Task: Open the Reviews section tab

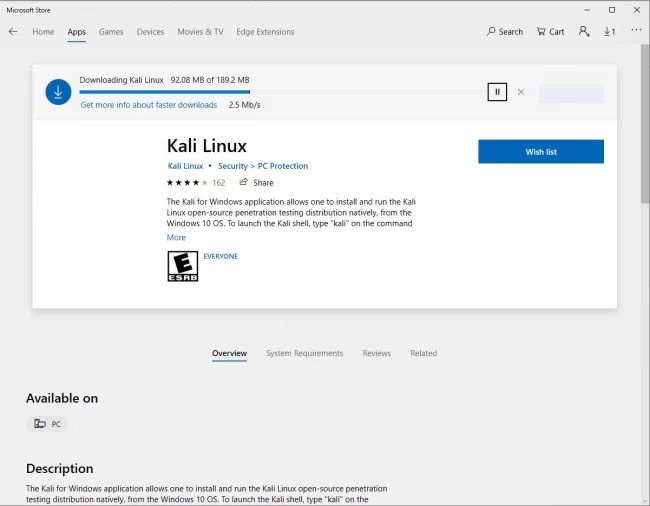Action: pos(376,353)
